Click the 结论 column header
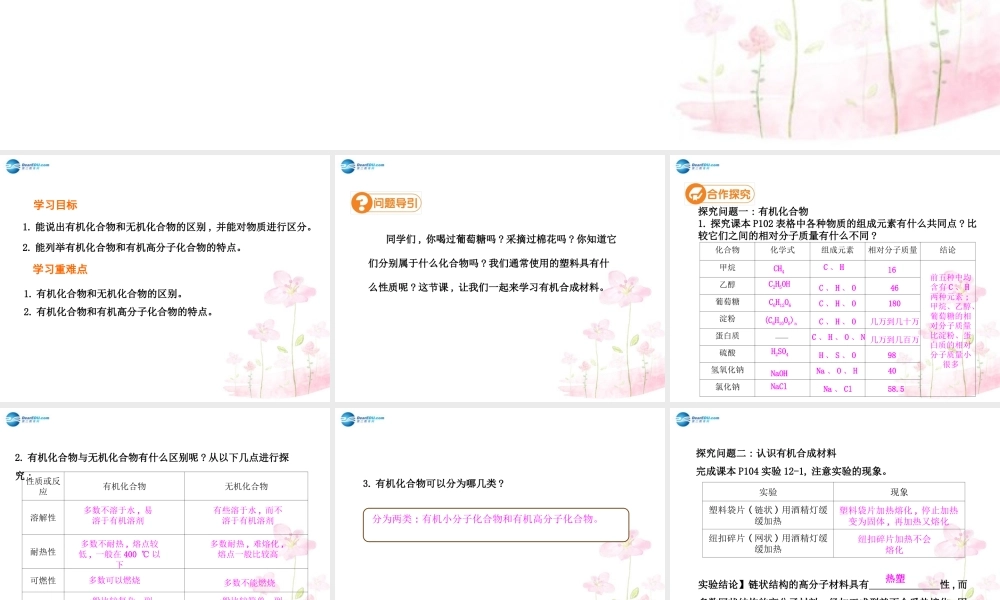 coord(948,250)
